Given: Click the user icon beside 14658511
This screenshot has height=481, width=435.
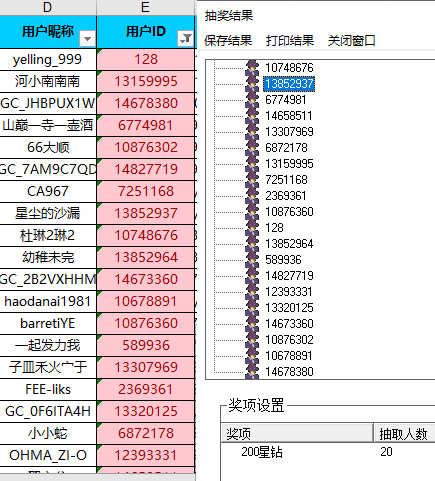Looking at the screenshot, I should tap(252, 116).
